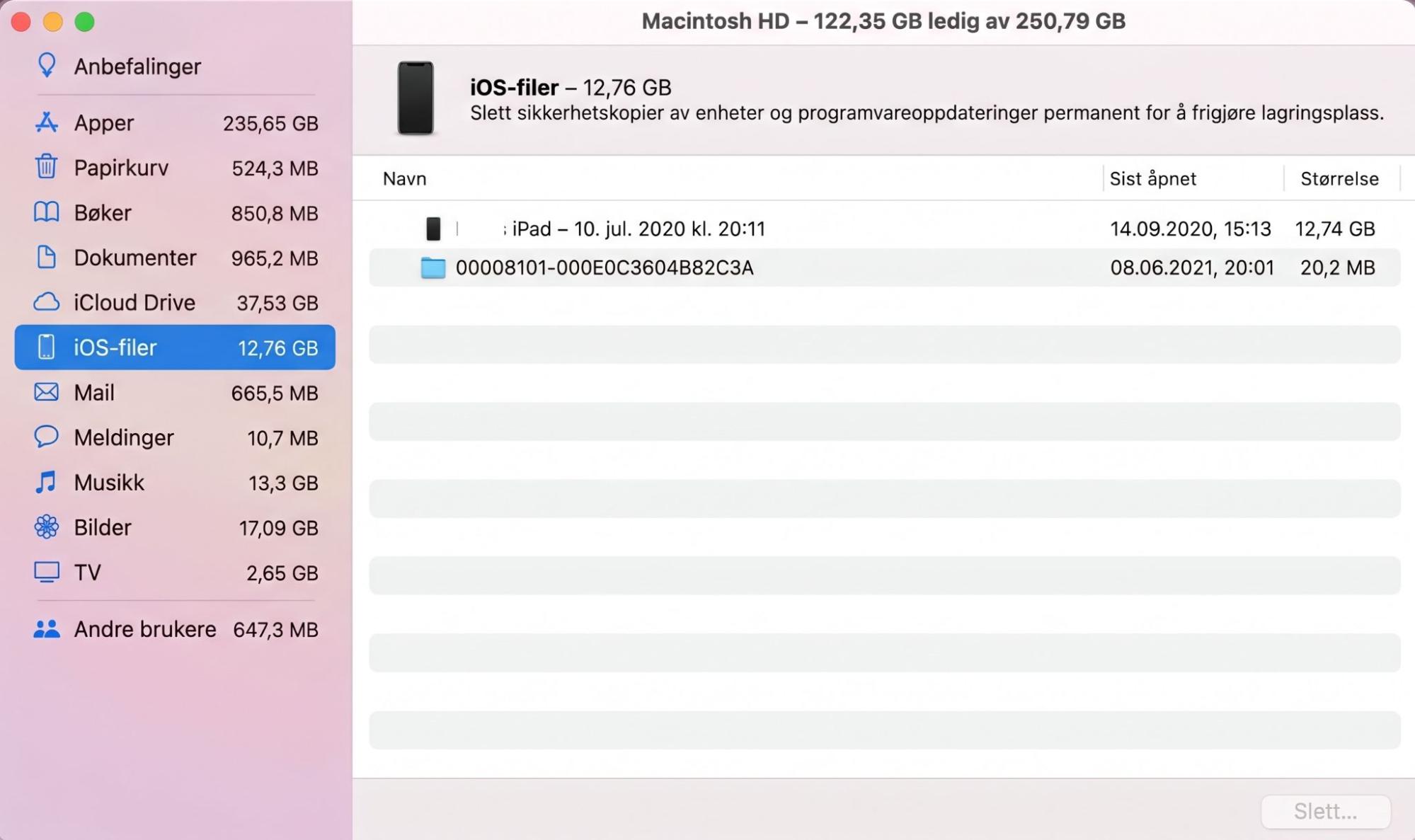Open Andre brukere category
Image resolution: width=1415 pixels, height=840 pixels.
[x=145, y=629]
